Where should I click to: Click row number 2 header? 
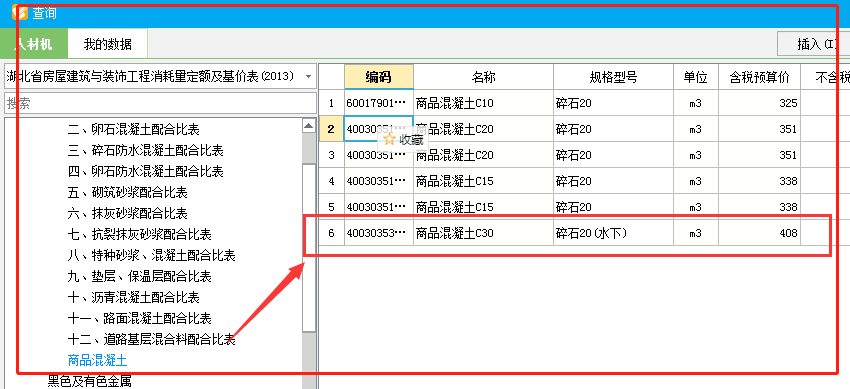(x=331, y=129)
